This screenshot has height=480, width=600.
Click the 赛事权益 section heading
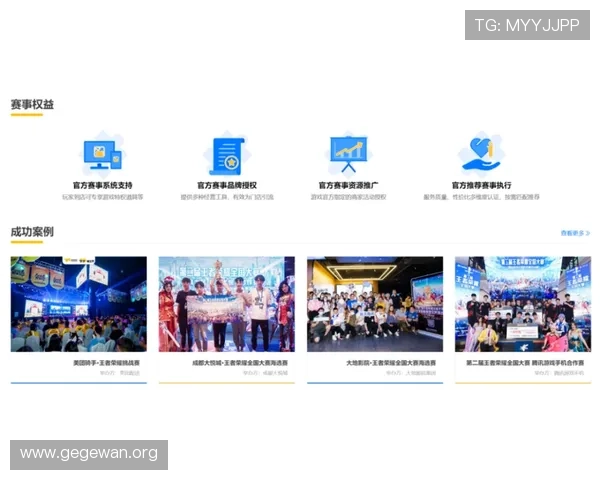[x=32, y=104]
